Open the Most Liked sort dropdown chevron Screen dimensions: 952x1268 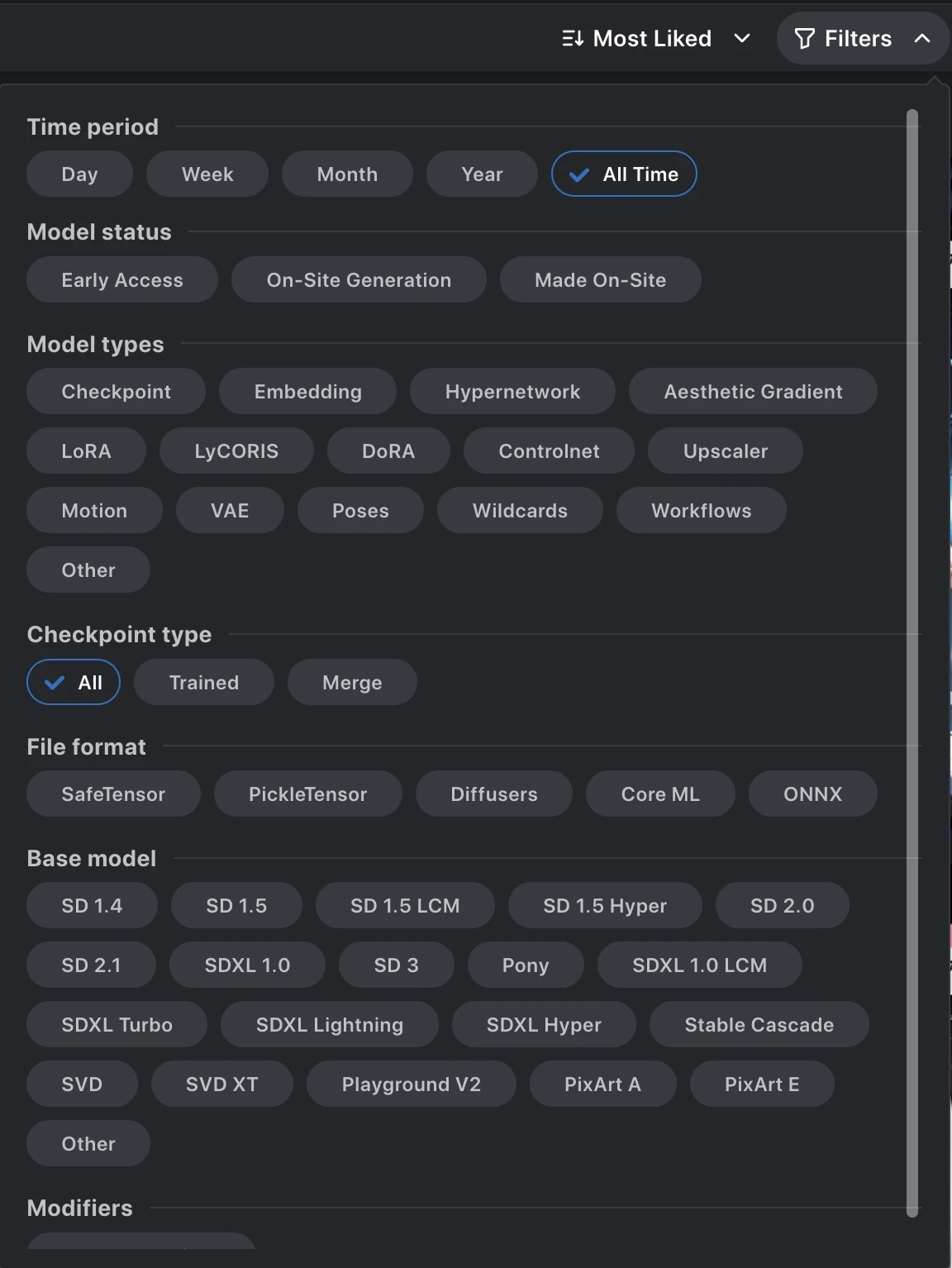coord(742,39)
